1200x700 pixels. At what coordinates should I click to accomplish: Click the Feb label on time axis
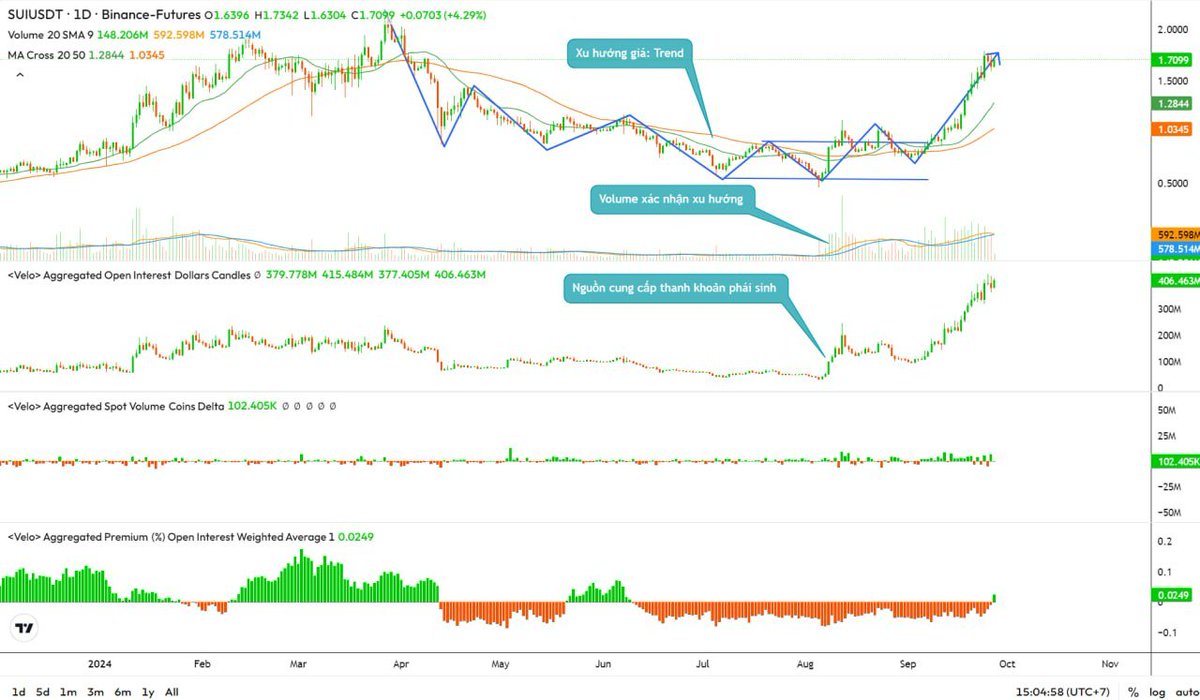pos(203,663)
